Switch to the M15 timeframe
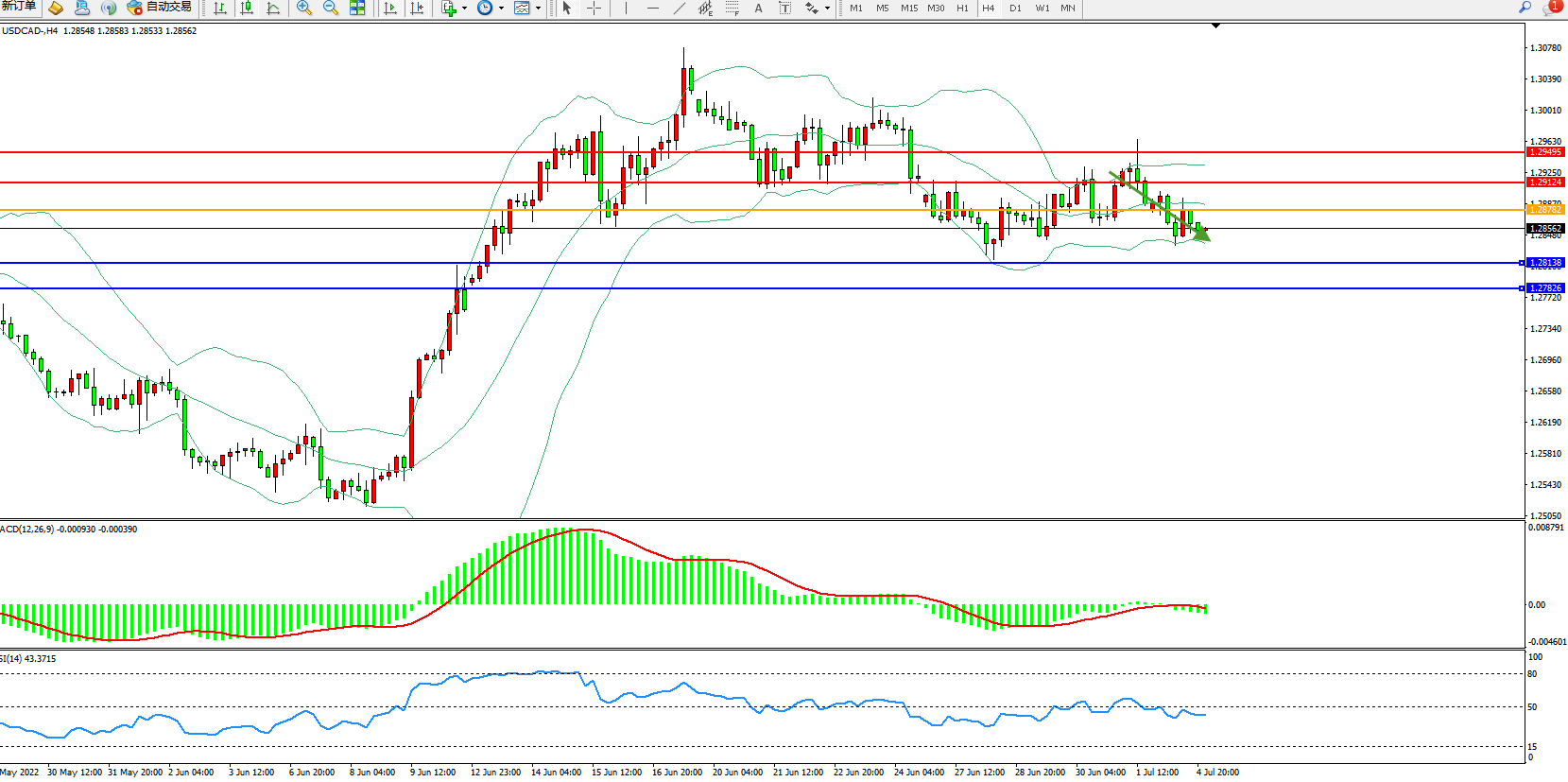 coord(909,9)
